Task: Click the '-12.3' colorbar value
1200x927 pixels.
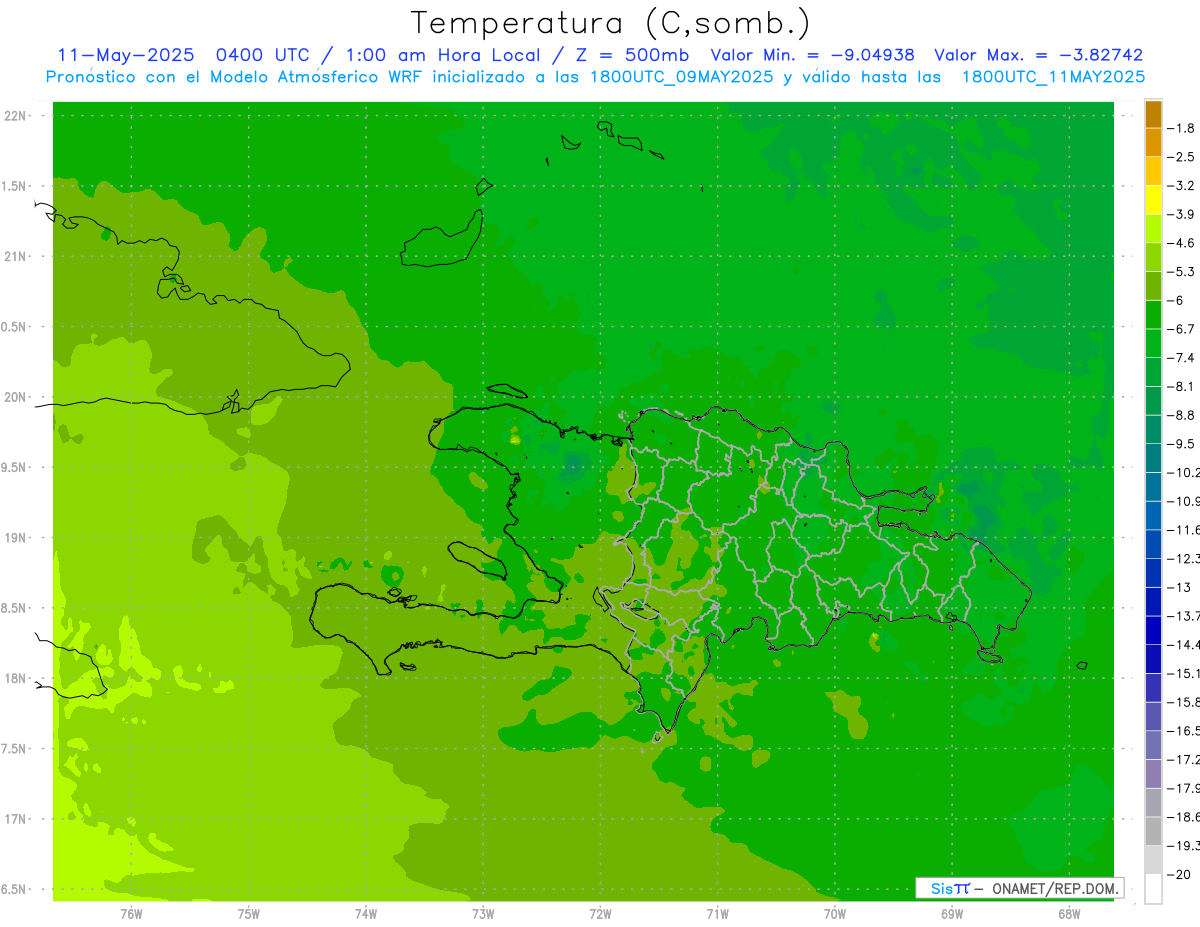Action: coord(1184,558)
